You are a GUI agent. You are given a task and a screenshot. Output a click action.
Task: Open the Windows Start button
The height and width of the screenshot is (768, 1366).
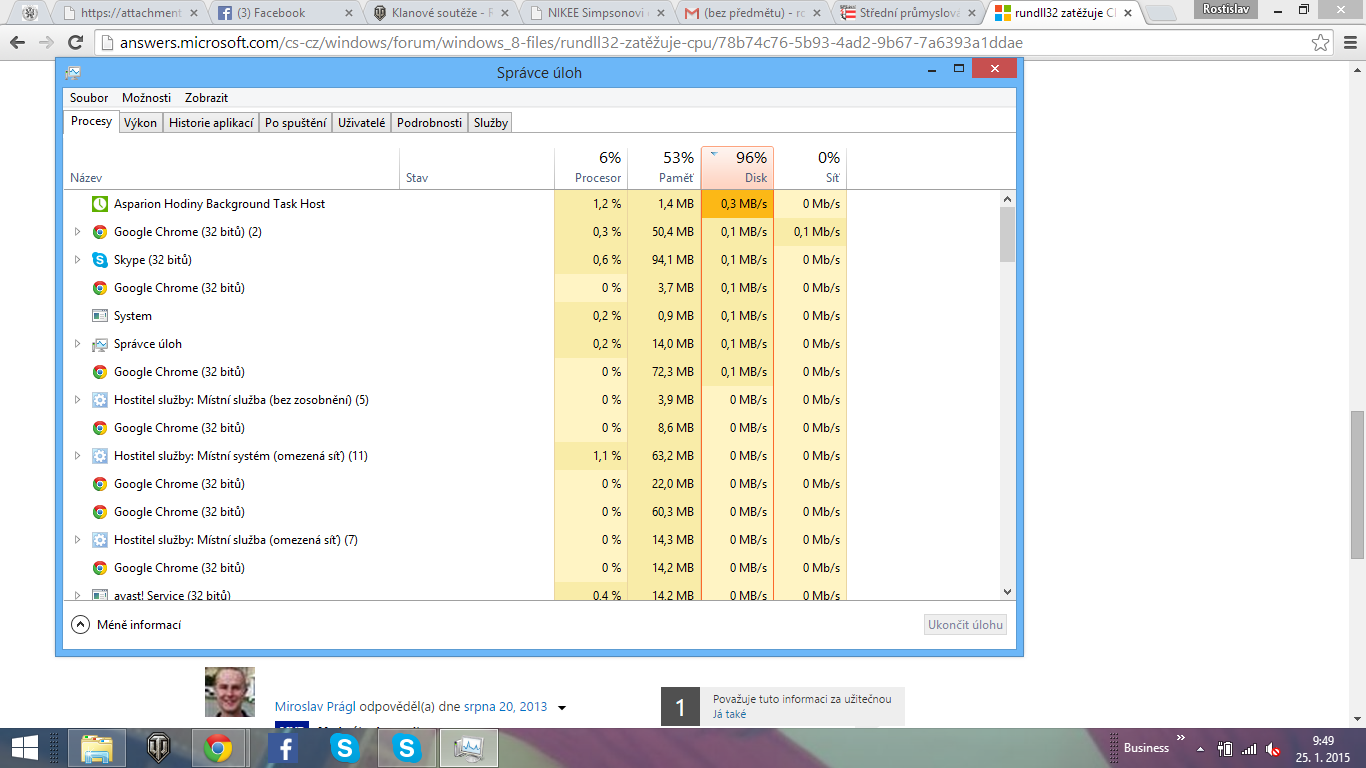26,747
